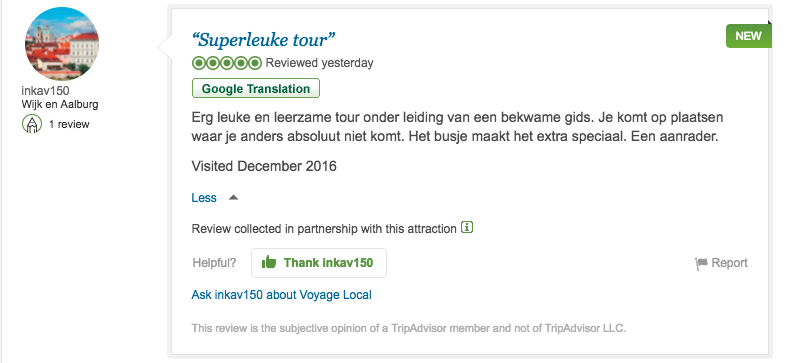Click the thumbs-up icon on Thank button
Screen dimensions: 786x363
coord(269,262)
